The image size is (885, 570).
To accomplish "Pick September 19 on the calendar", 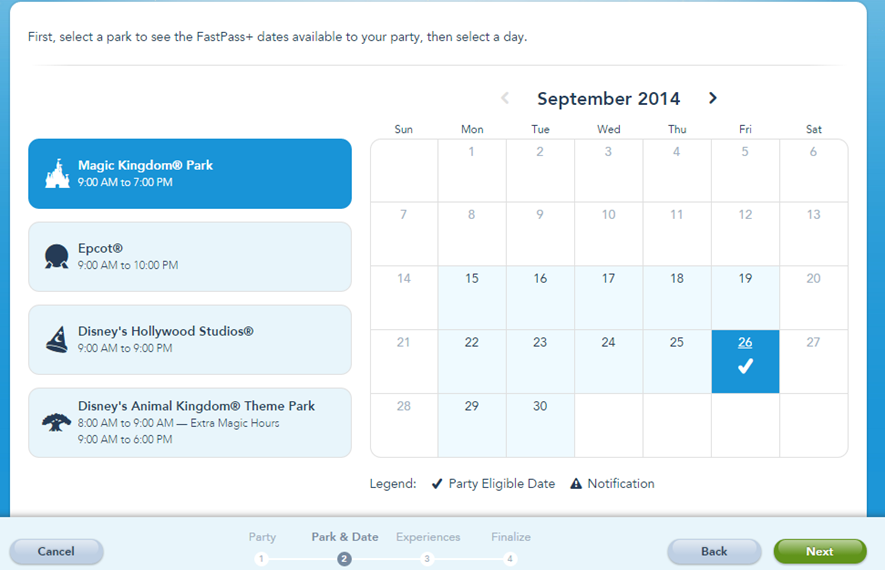I will click(x=745, y=297).
